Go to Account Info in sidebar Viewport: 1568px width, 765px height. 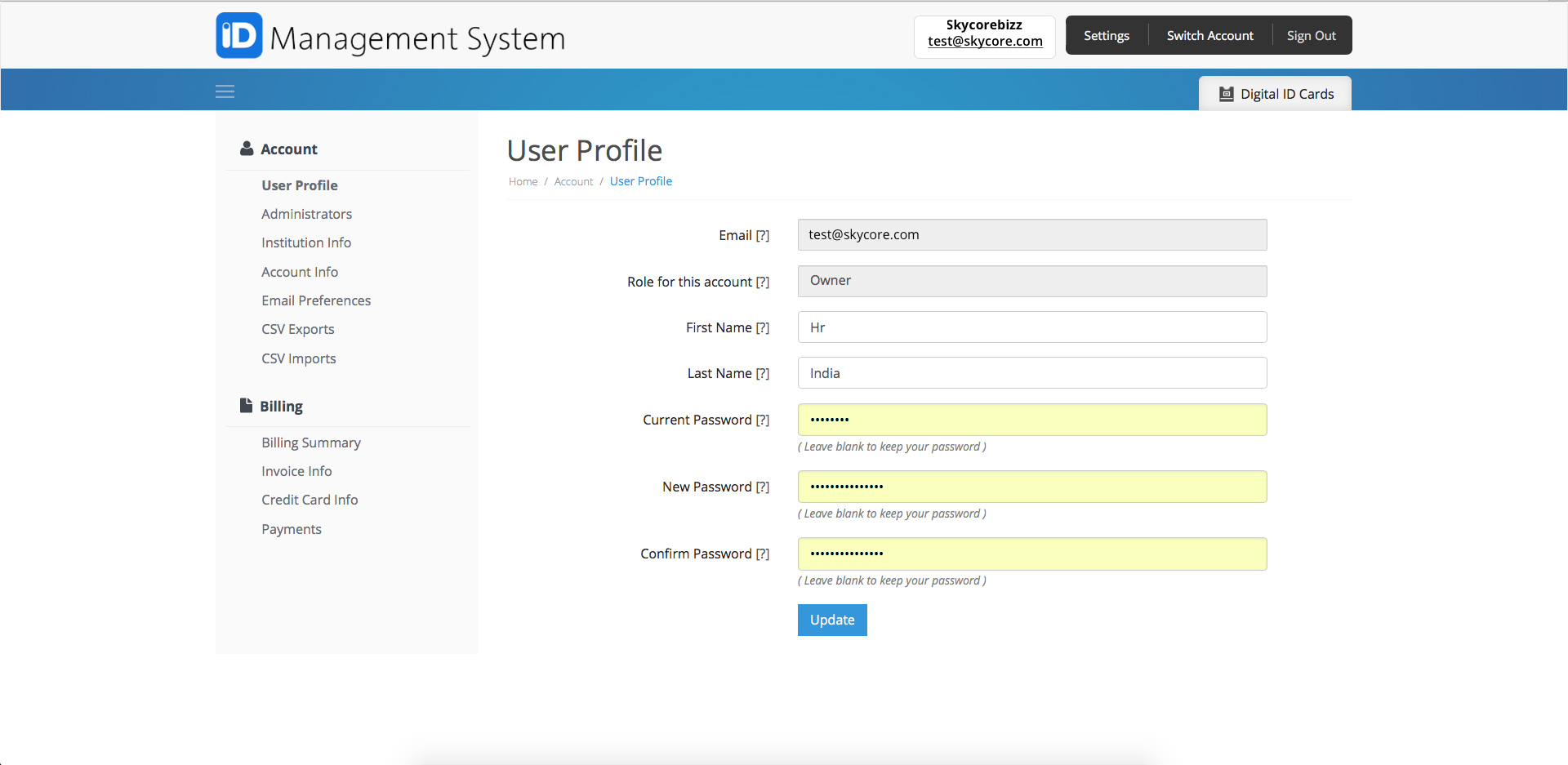pyautogui.click(x=300, y=272)
